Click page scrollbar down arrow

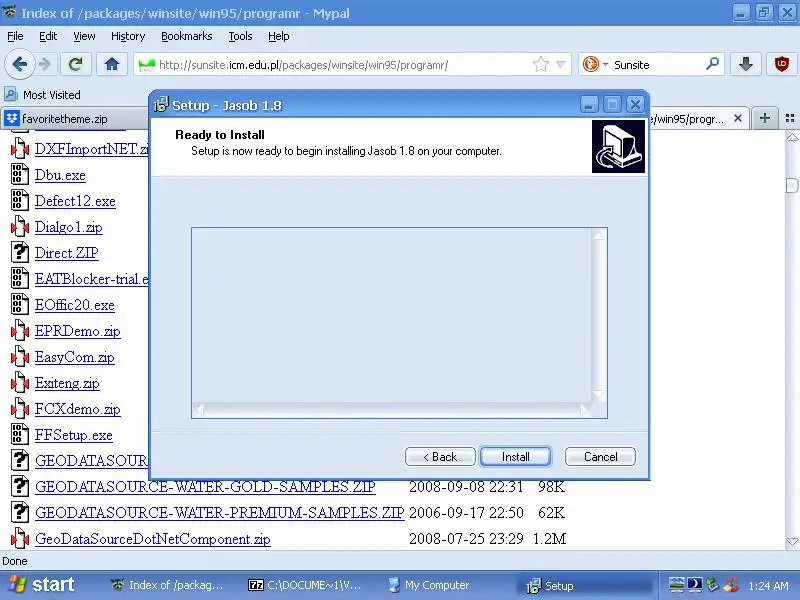pyautogui.click(x=792, y=542)
